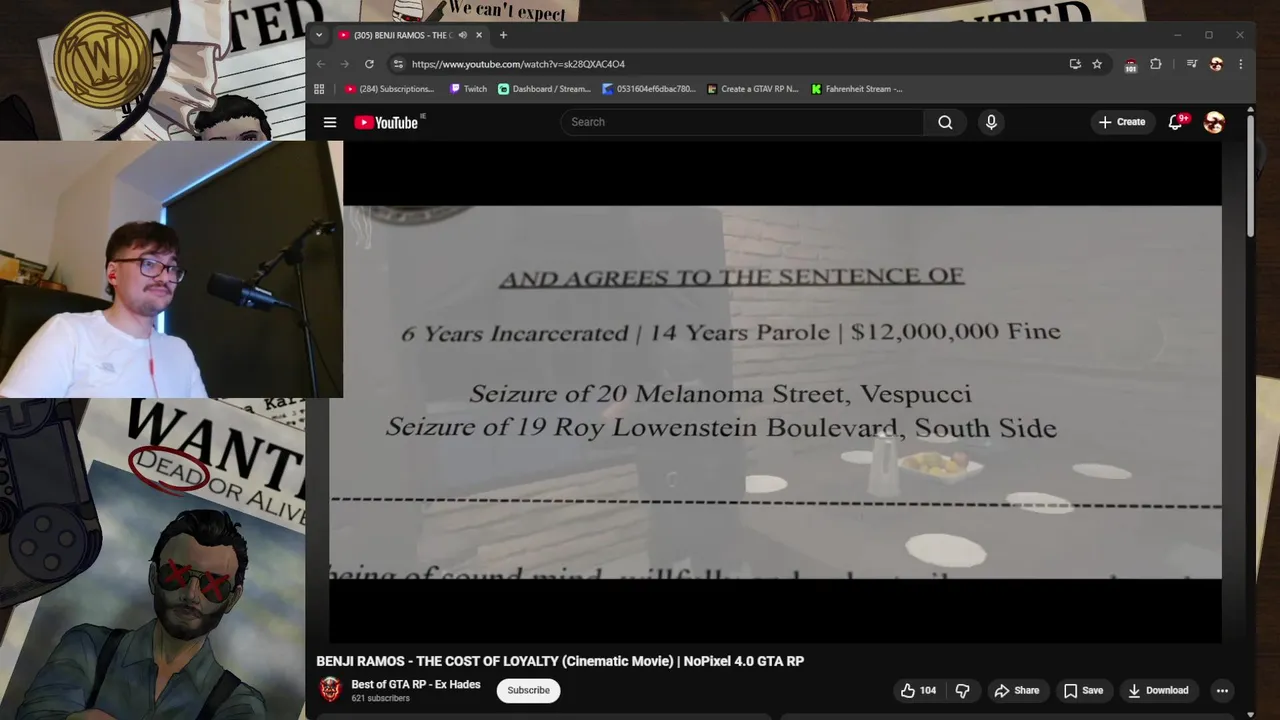
Task: Open the Twitch bookmark
Action: point(468,89)
